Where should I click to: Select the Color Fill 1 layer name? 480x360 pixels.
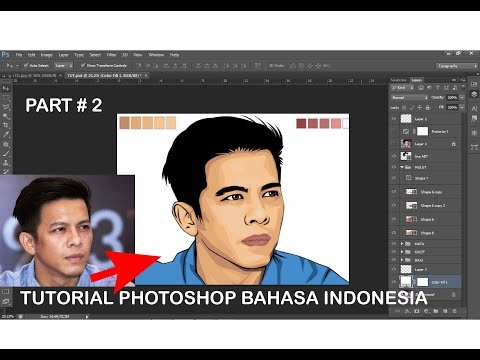(439, 282)
